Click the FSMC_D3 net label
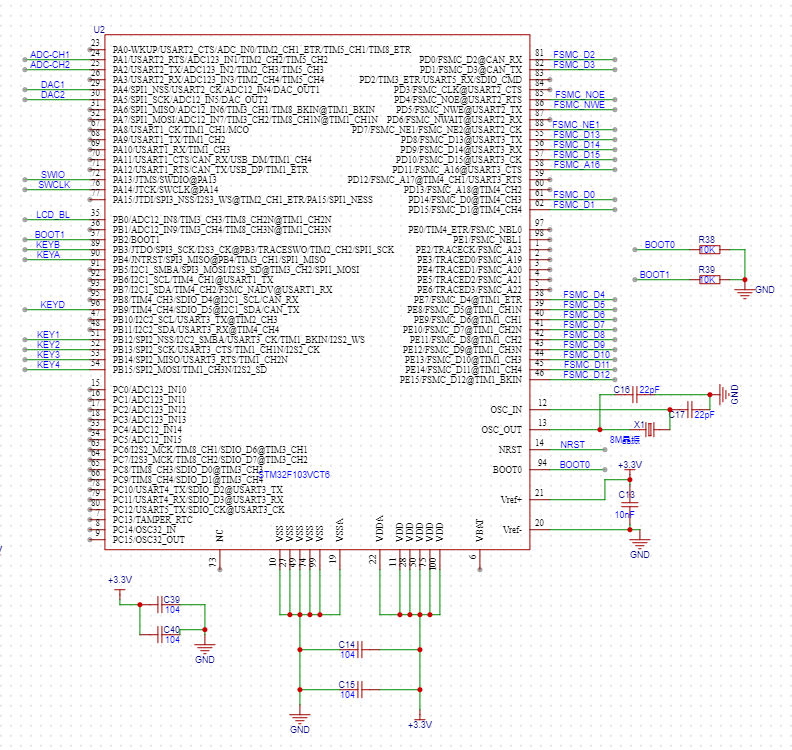This screenshot has width=792, height=750. click(x=574, y=65)
